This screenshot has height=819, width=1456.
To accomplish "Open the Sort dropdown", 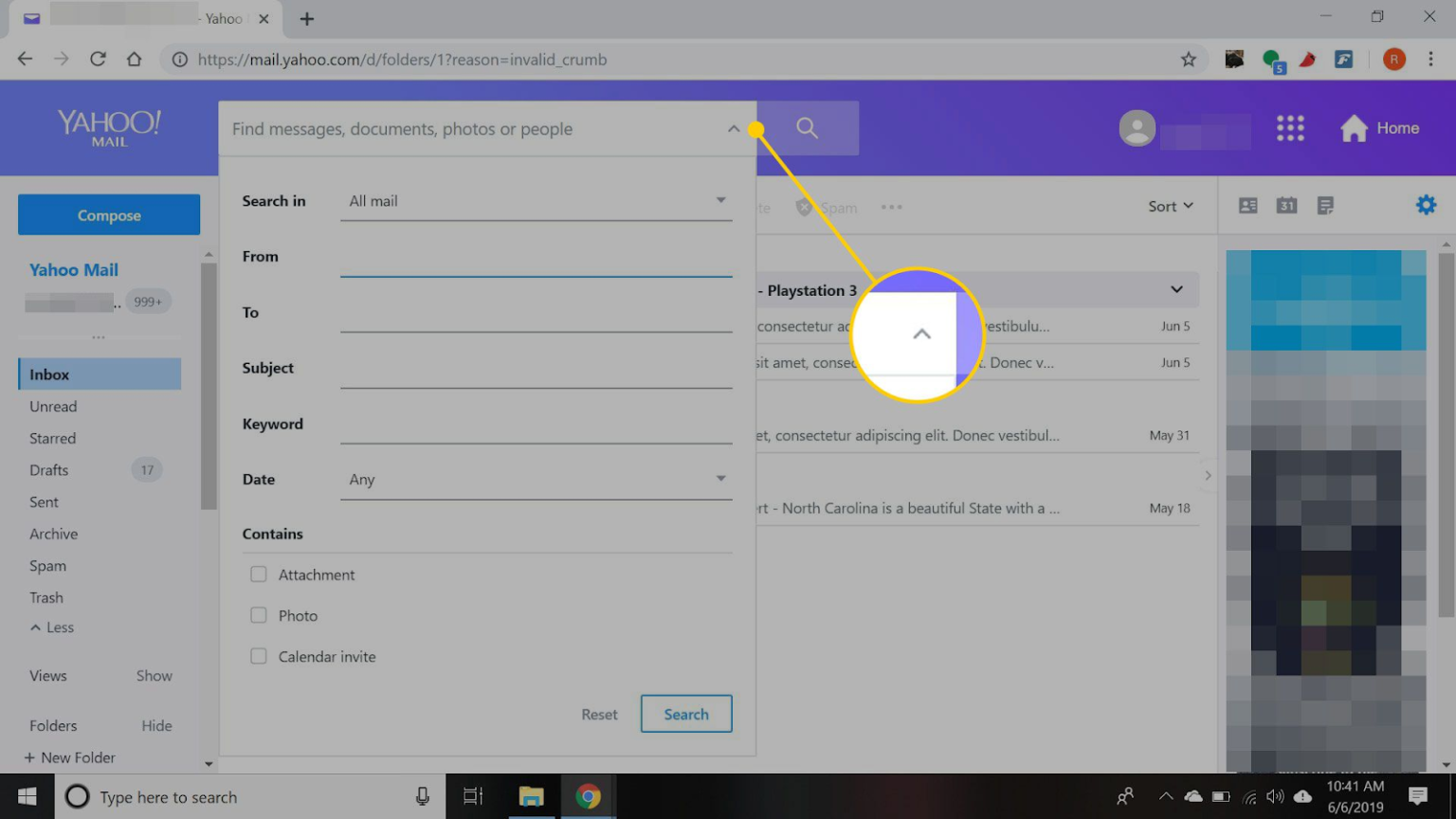I will (x=1171, y=206).
